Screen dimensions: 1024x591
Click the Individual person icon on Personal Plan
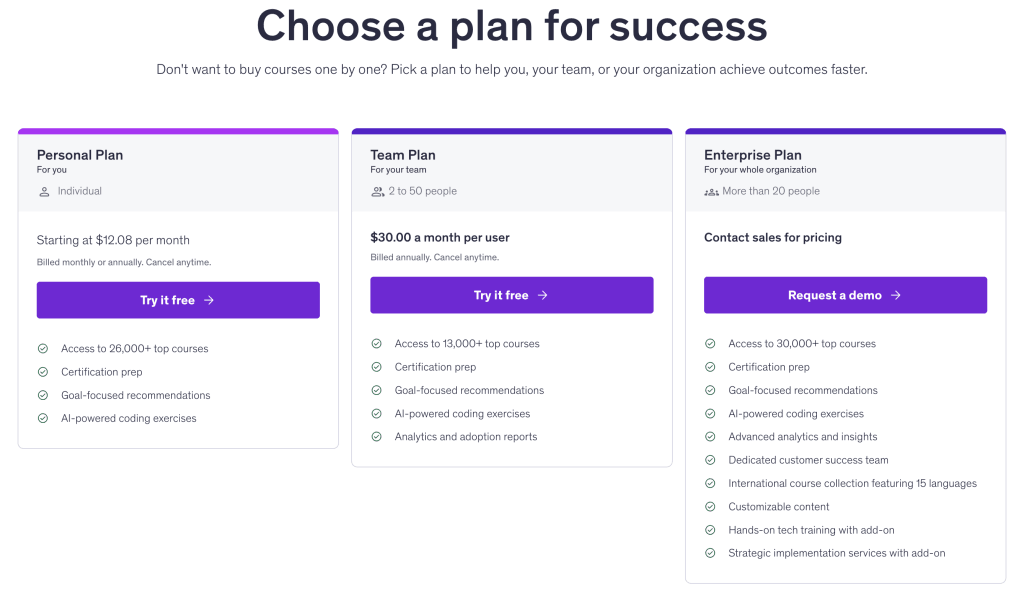pos(43,191)
